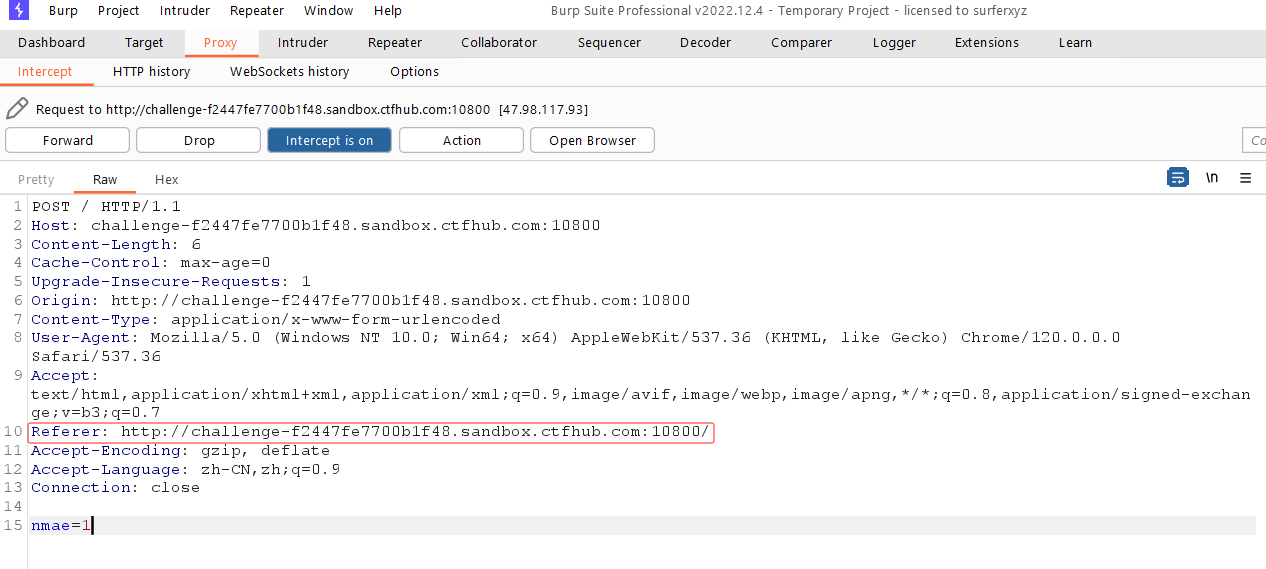Switch editor to Hex view
The height and width of the screenshot is (569, 1266).
coord(166,180)
